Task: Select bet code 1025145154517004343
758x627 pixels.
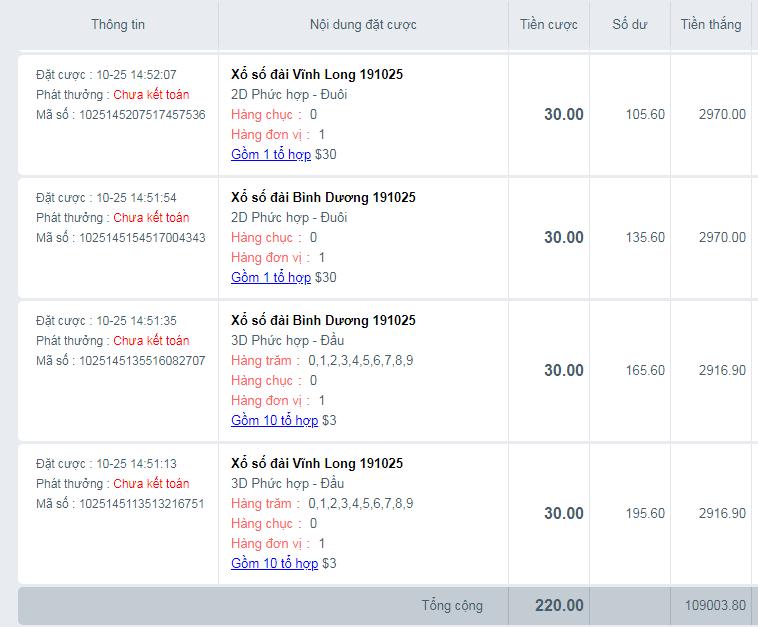Action: click(x=142, y=238)
